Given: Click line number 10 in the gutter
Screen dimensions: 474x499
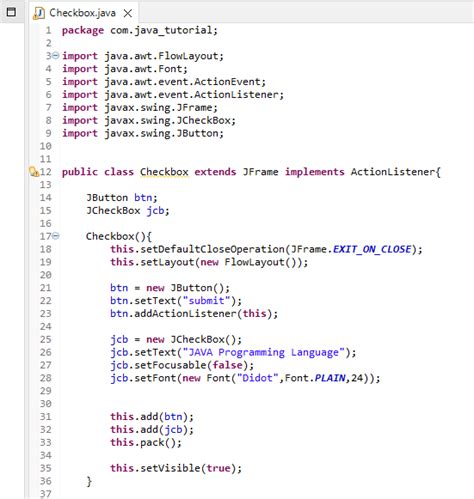Looking at the screenshot, I should 46,146.
